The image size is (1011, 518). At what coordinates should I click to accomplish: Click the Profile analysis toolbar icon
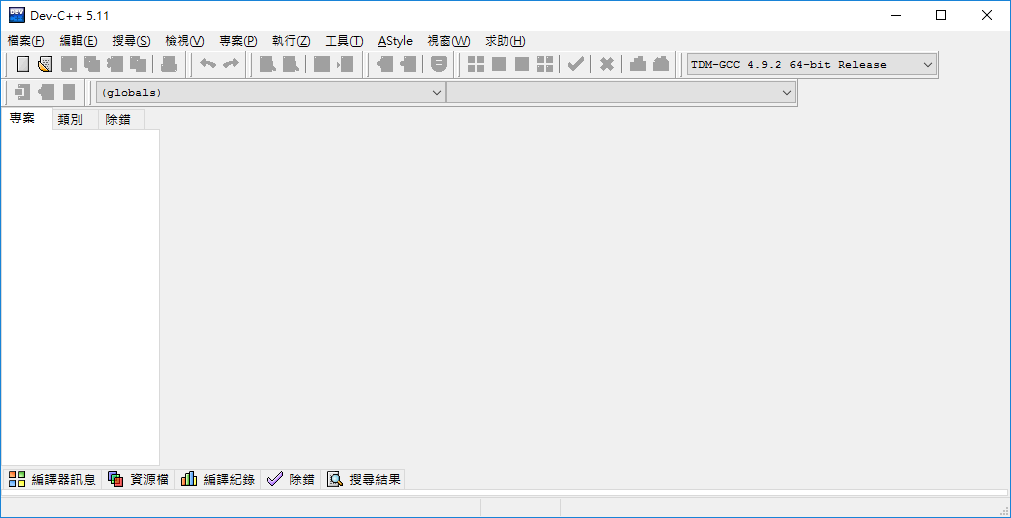tap(638, 65)
